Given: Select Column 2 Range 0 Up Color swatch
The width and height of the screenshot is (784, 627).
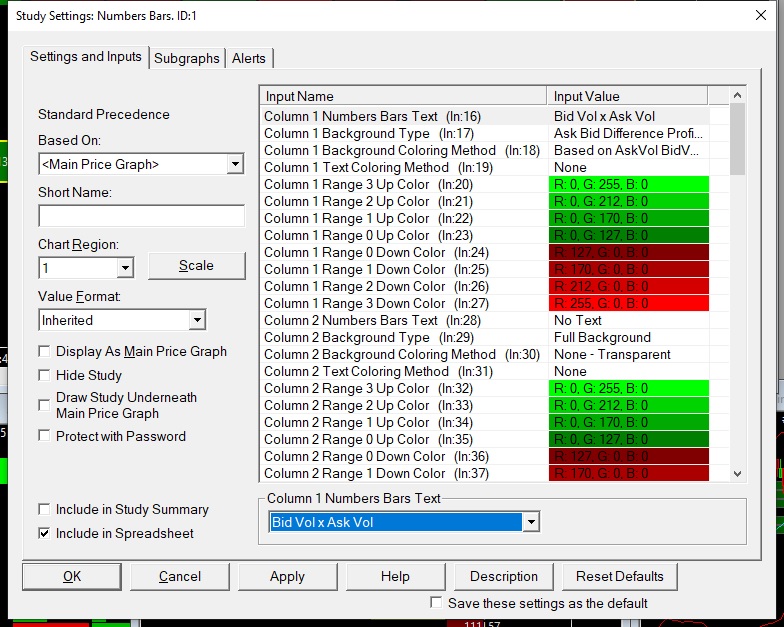Looking at the screenshot, I should point(628,440).
